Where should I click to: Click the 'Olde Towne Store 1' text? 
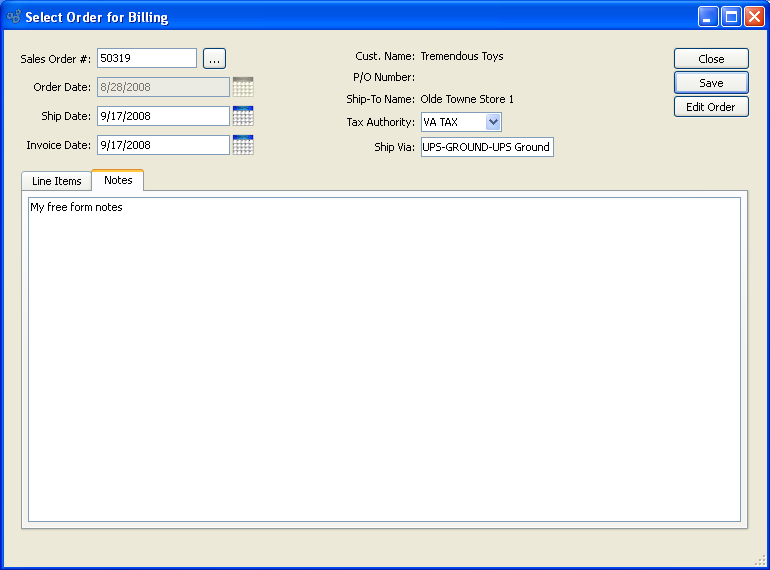467,99
